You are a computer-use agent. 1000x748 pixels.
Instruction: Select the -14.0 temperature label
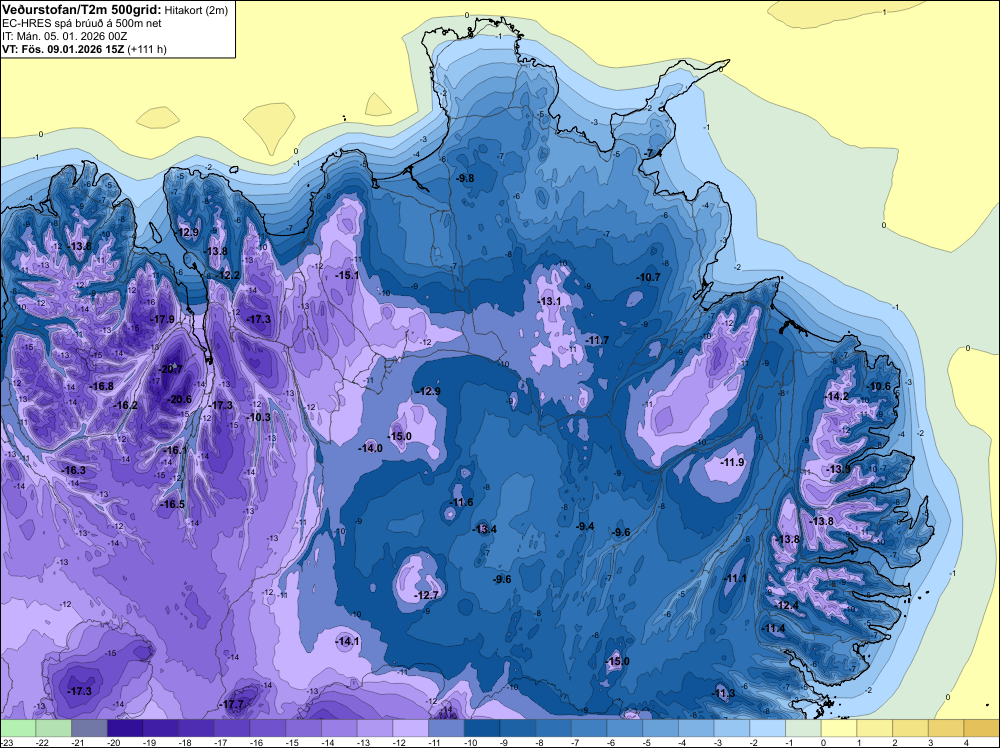tap(371, 448)
